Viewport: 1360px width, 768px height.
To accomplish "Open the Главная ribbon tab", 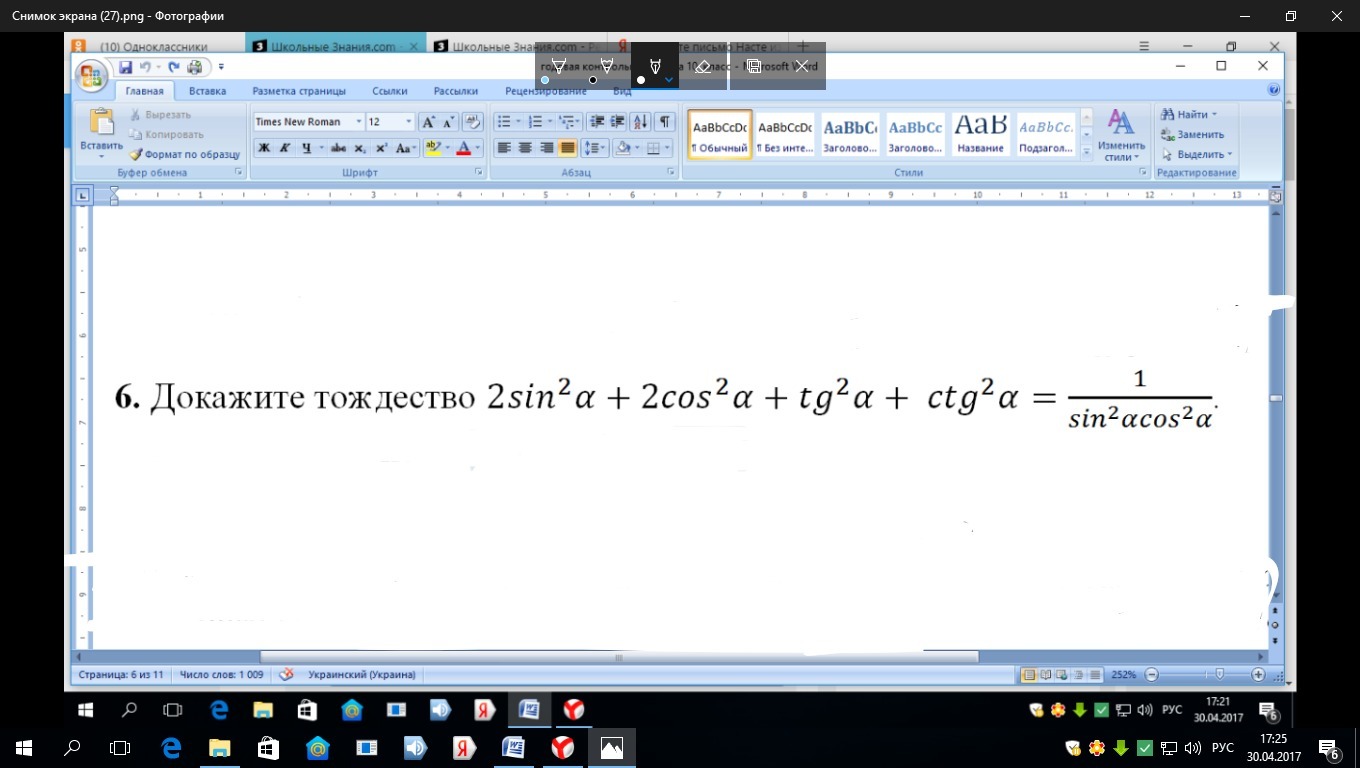I will point(144,91).
